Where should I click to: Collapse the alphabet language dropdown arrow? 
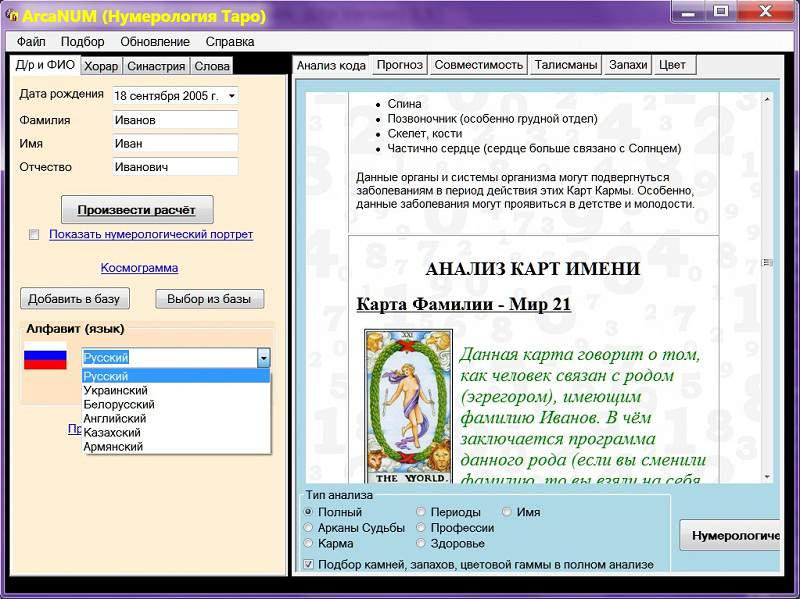point(263,358)
